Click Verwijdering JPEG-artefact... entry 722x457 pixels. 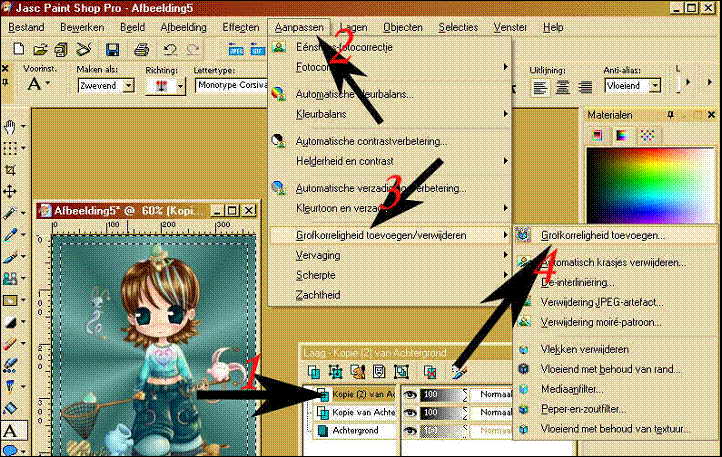pos(602,303)
